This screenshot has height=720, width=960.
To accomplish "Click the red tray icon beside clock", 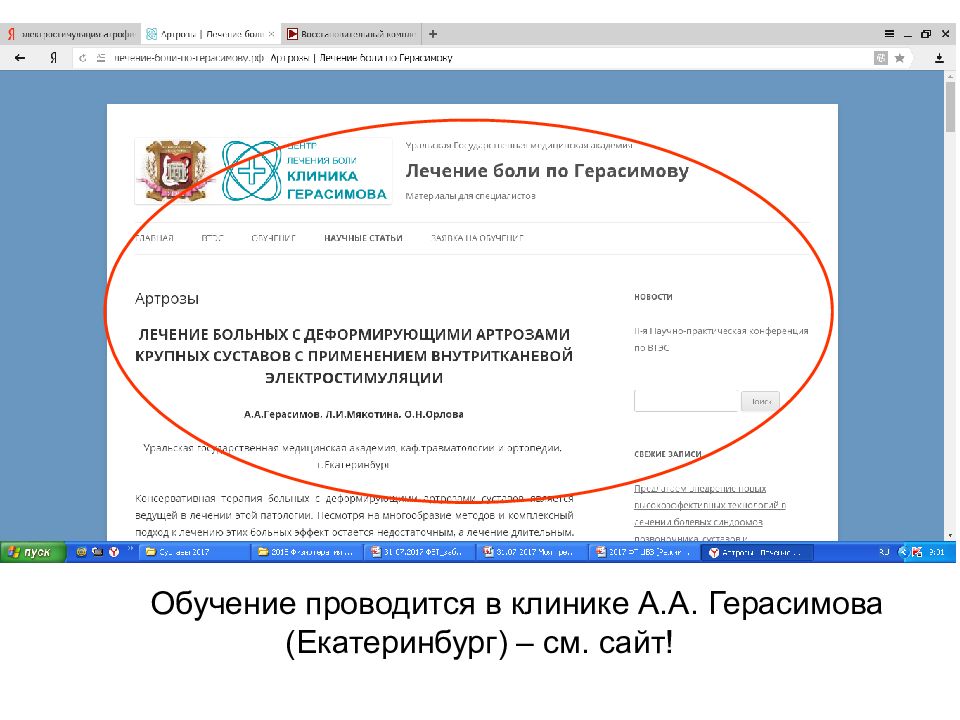I will coord(917,552).
